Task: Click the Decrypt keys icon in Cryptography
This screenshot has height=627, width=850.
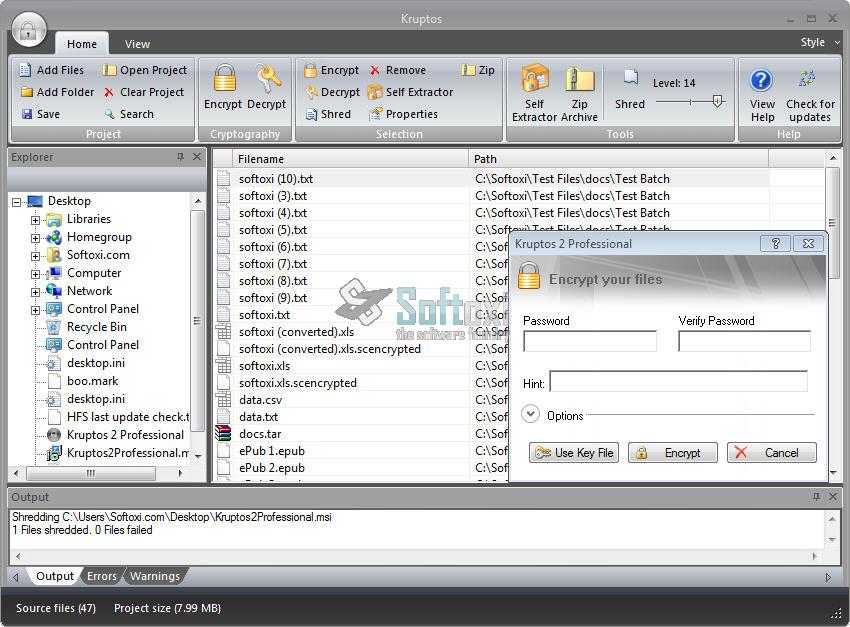Action: [267, 80]
